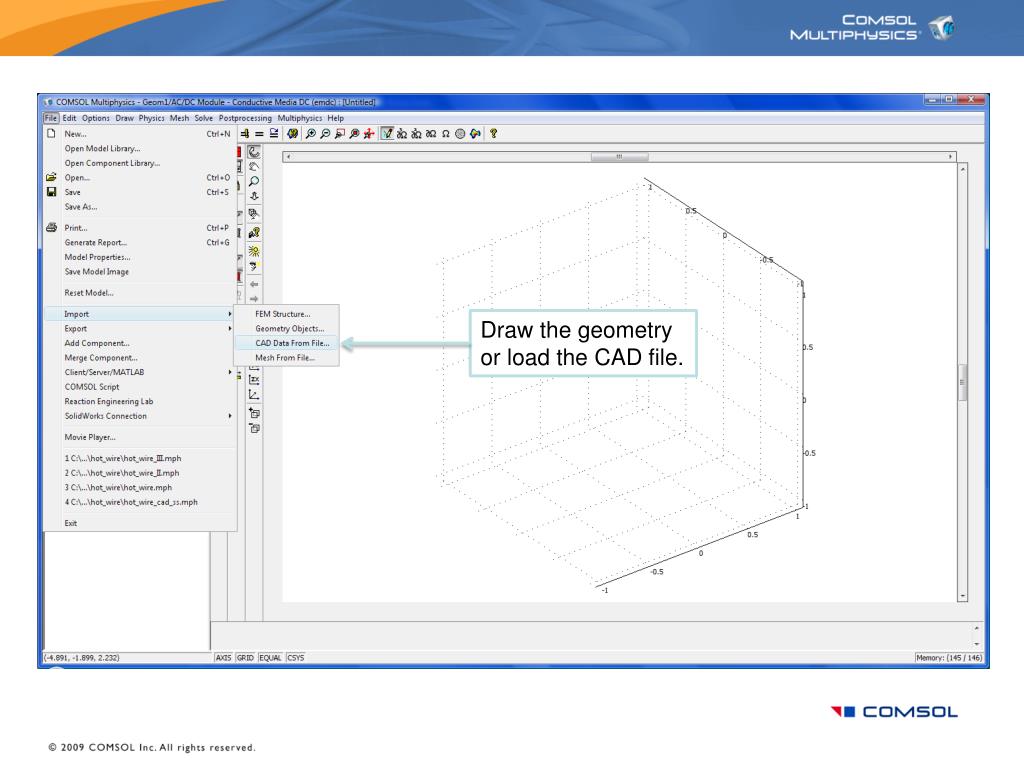Open the Draw menu
This screenshot has width=1024, height=768.
[x=125, y=118]
